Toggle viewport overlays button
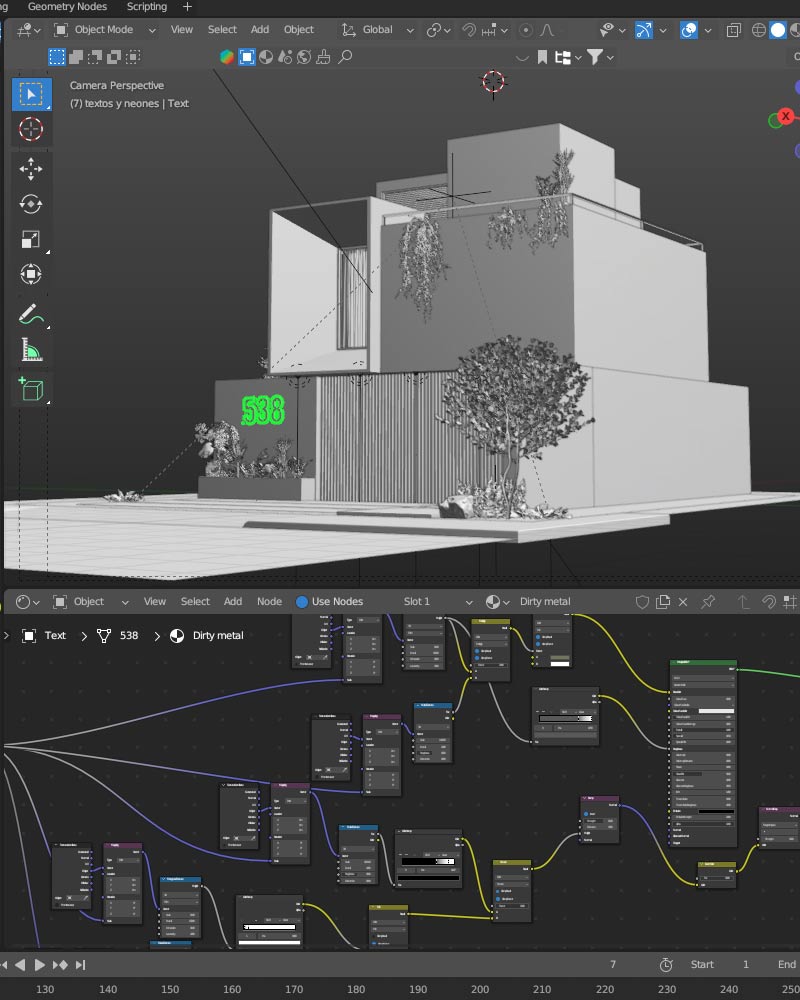The height and width of the screenshot is (1000, 800). point(689,30)
